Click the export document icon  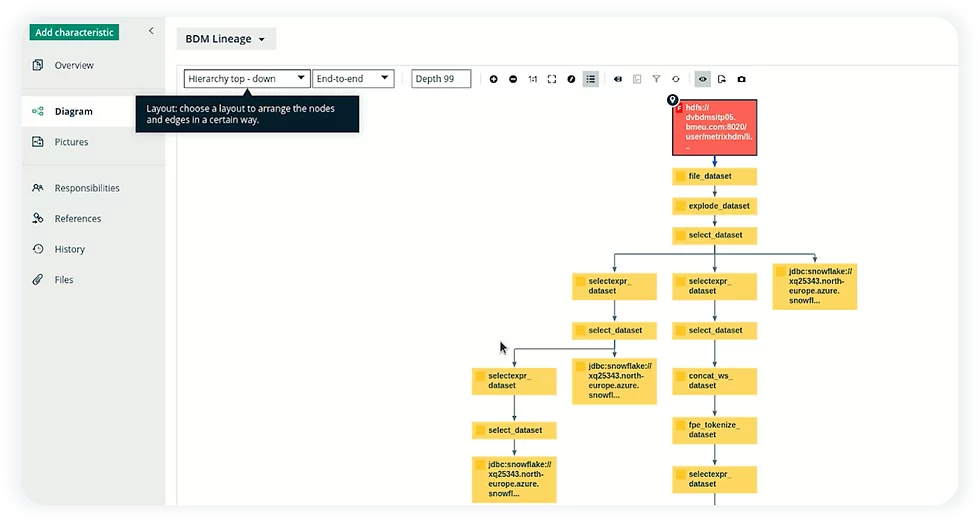(x=722, y=79)
